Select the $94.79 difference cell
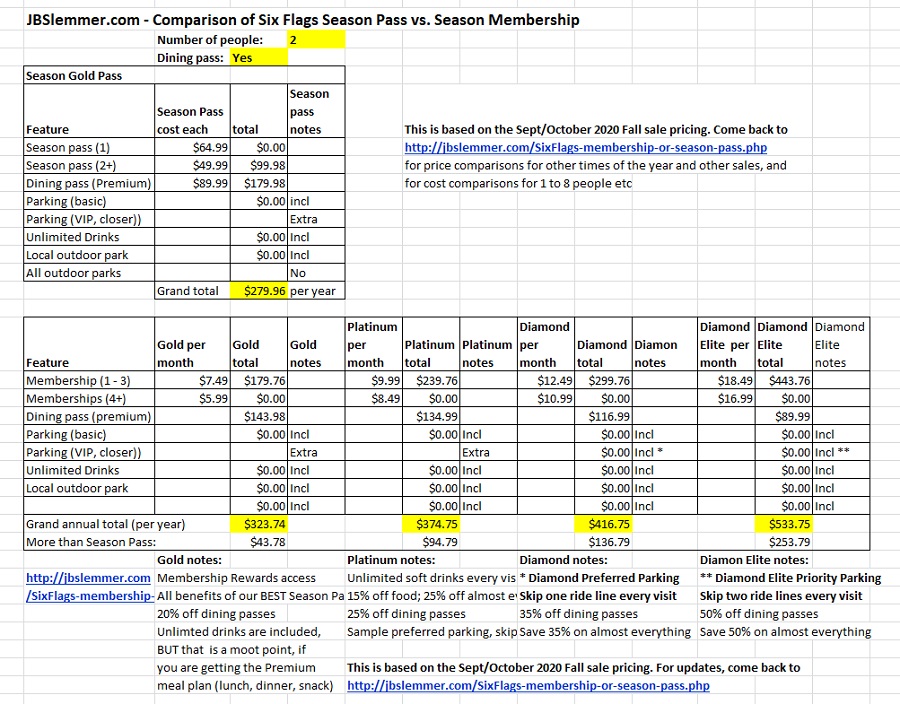The image size is (900, 704). tap(431, 542)
